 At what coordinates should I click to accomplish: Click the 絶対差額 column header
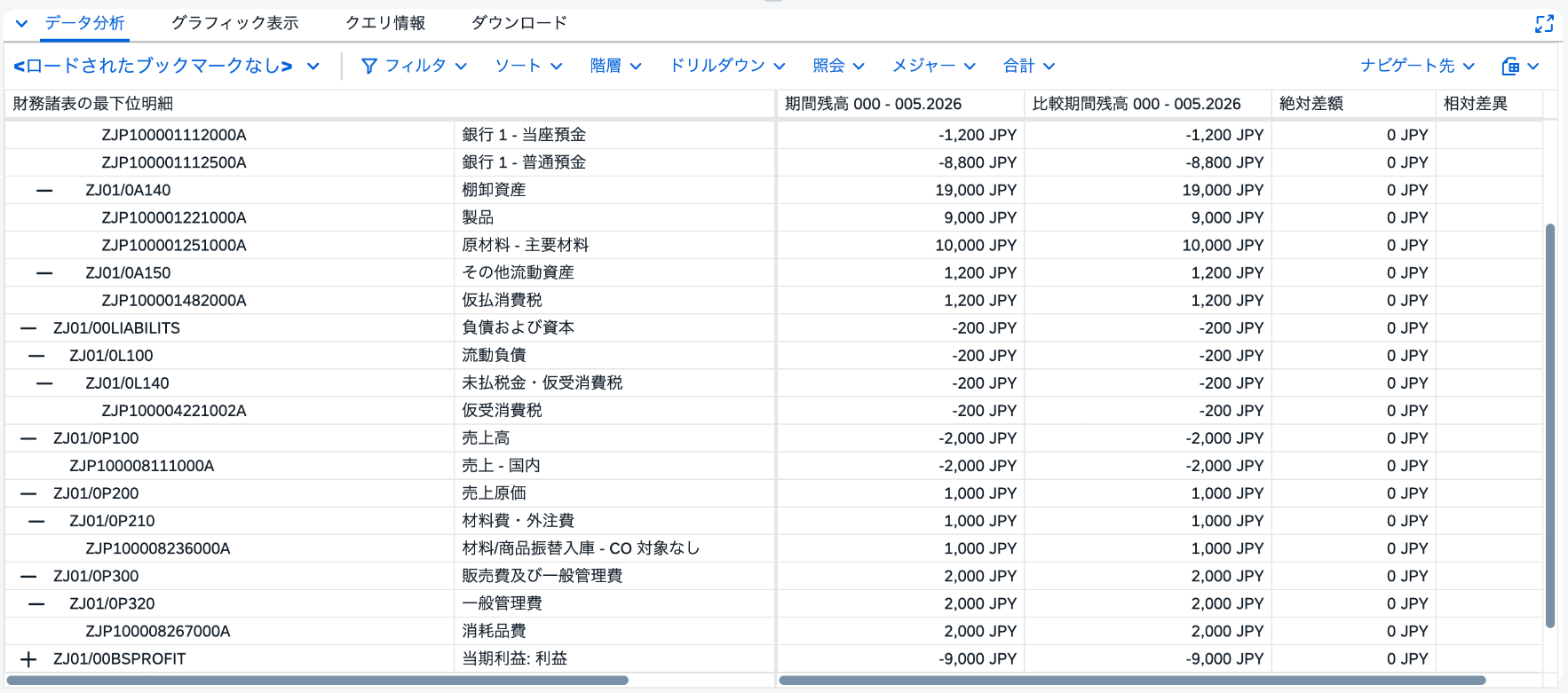1353,104
